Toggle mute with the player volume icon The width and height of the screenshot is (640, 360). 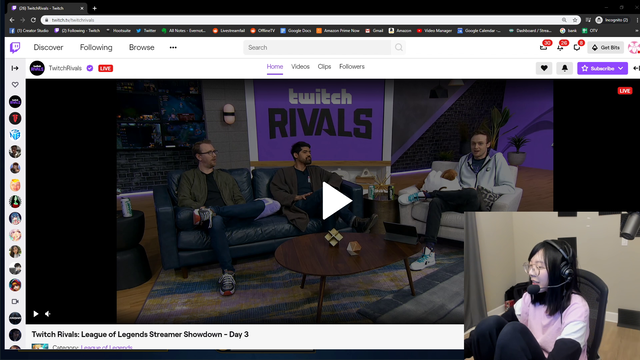(48, 314)
